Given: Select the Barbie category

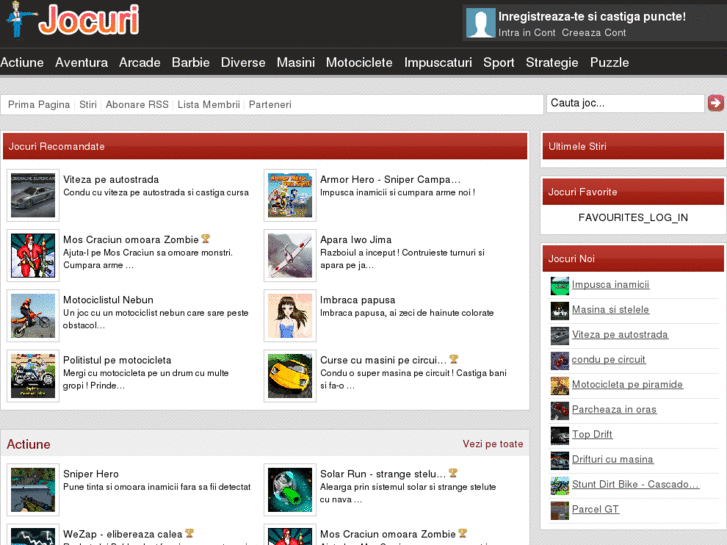Looking at the screenshot, I should point(191,62).
